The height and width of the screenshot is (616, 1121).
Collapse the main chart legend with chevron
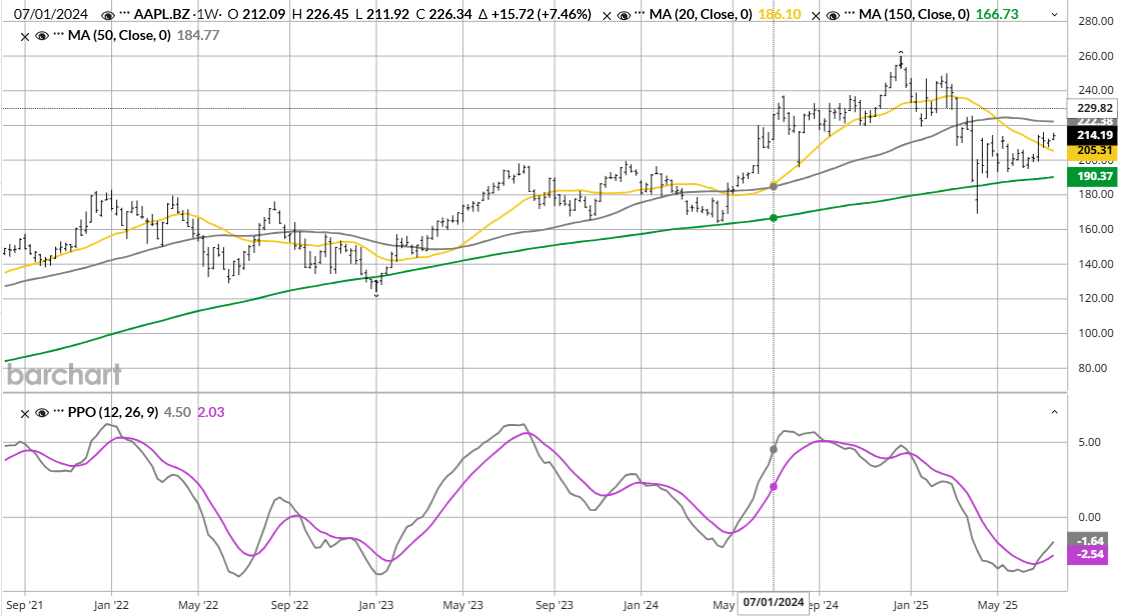pyautogui.click(x=1056, y=15)
